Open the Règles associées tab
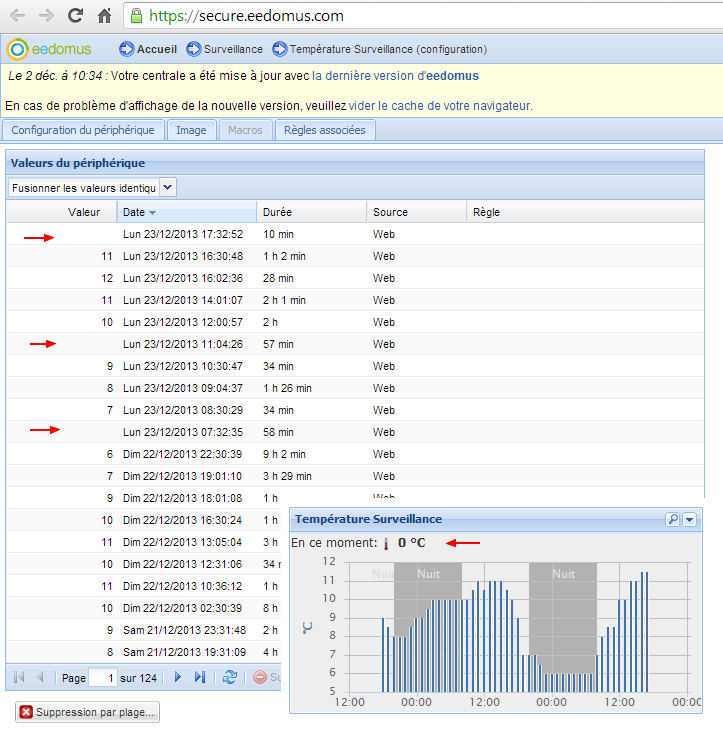Image resolution: width=723 pixels, height=741 pixels. [x=325, y=130]
